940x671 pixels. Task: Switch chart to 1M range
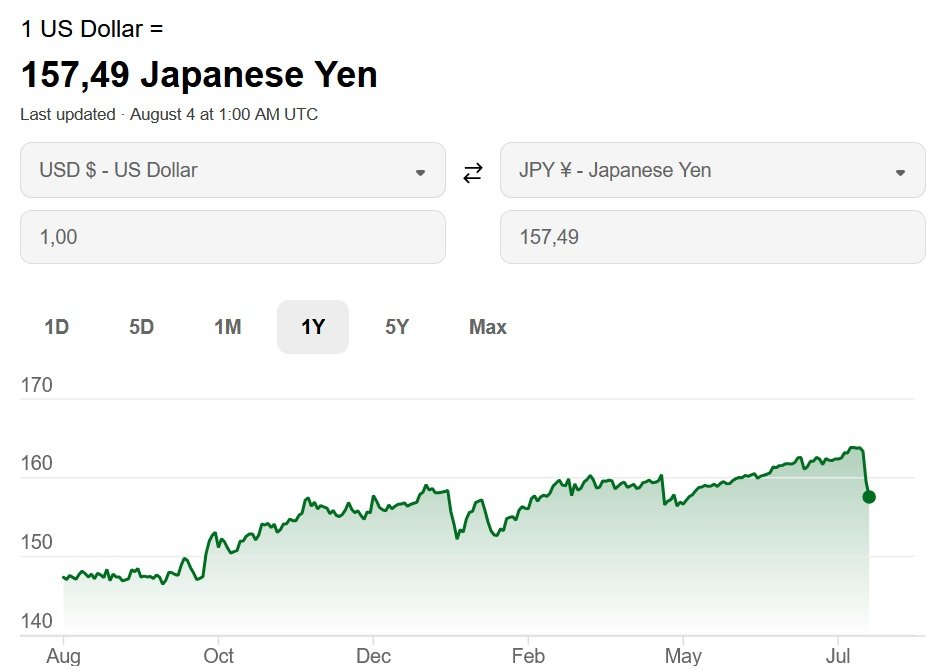(x=228, y=327)
